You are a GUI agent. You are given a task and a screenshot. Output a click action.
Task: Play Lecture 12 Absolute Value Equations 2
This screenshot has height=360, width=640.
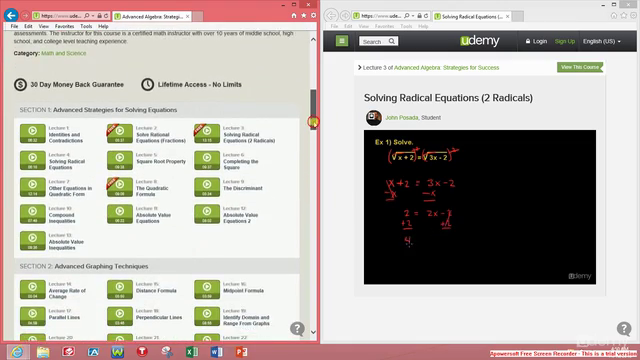(207, 214)
